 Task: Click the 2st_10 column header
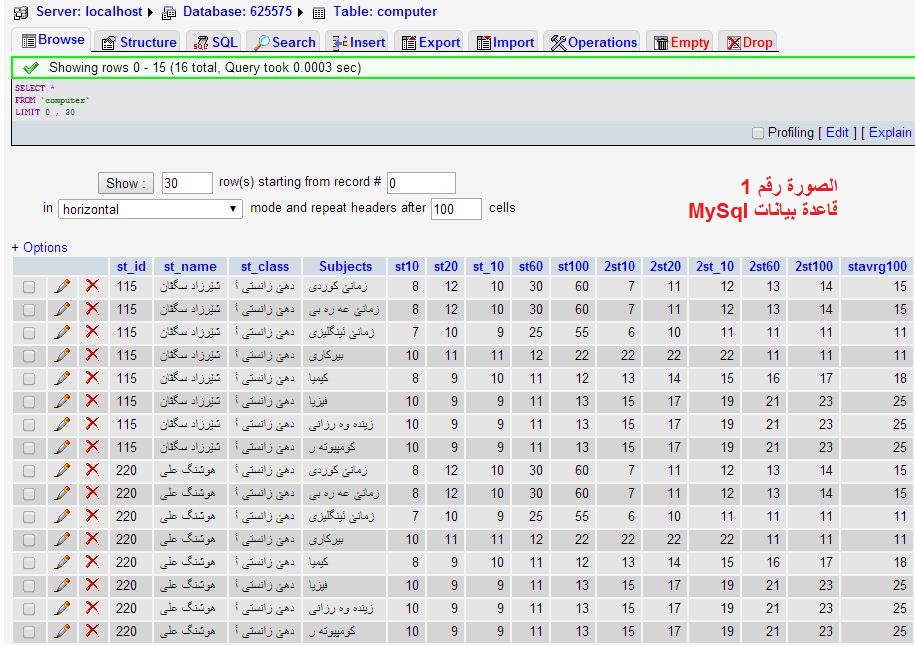coord(715,267)
